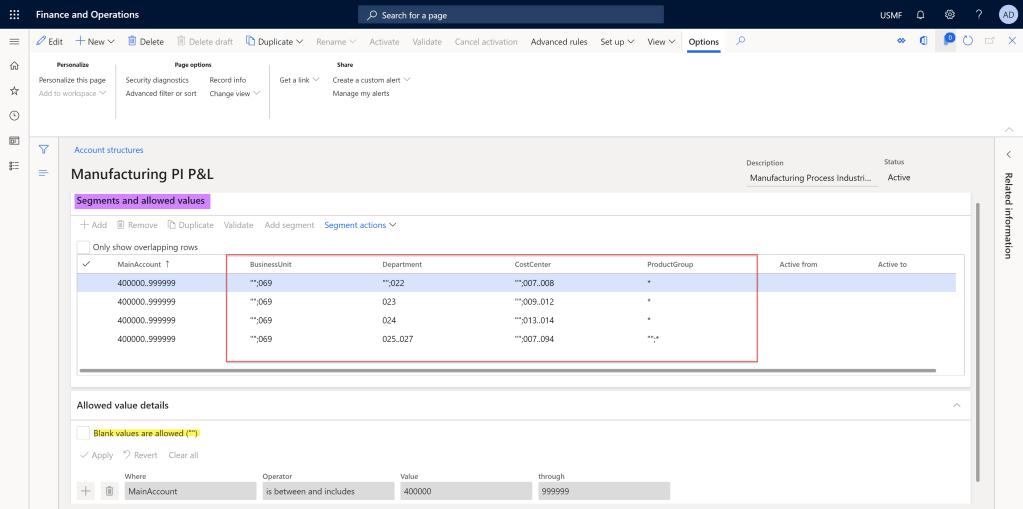Click the Advanced rules button

tap(558, 42)
